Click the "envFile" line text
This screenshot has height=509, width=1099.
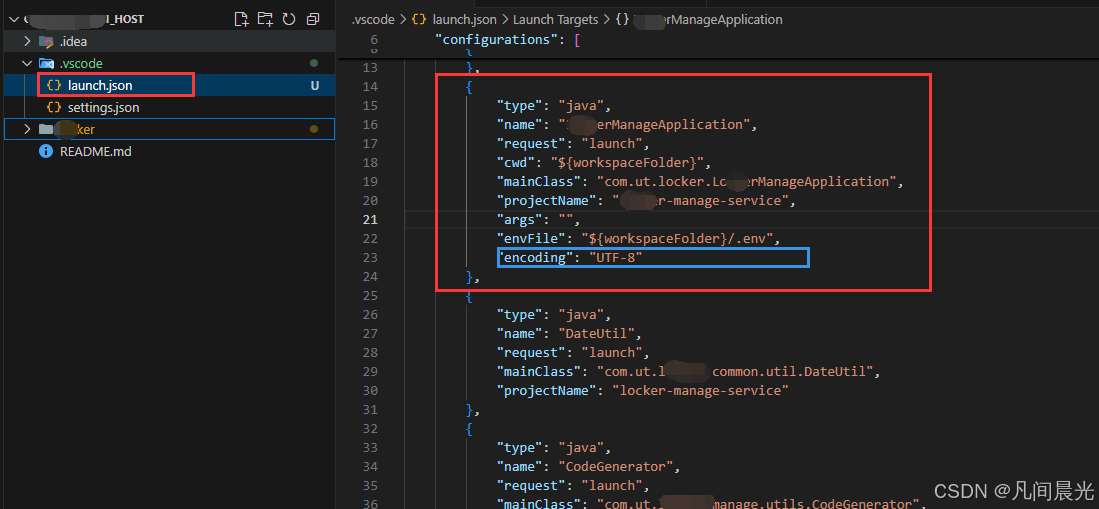(x=639, y=238)
